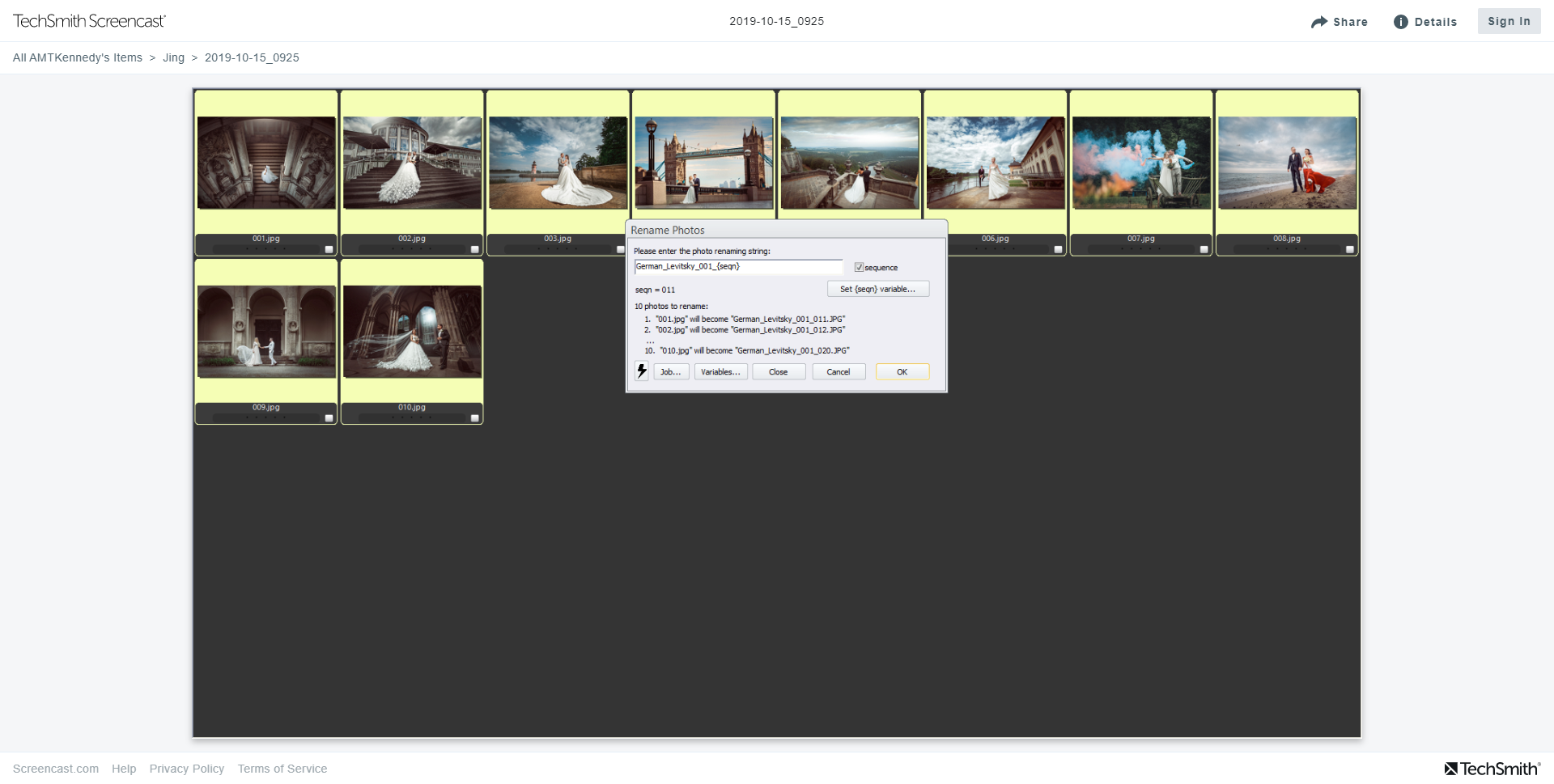
Task: Click the Screencast.com footer link
Action: click(x=56, y=769)
